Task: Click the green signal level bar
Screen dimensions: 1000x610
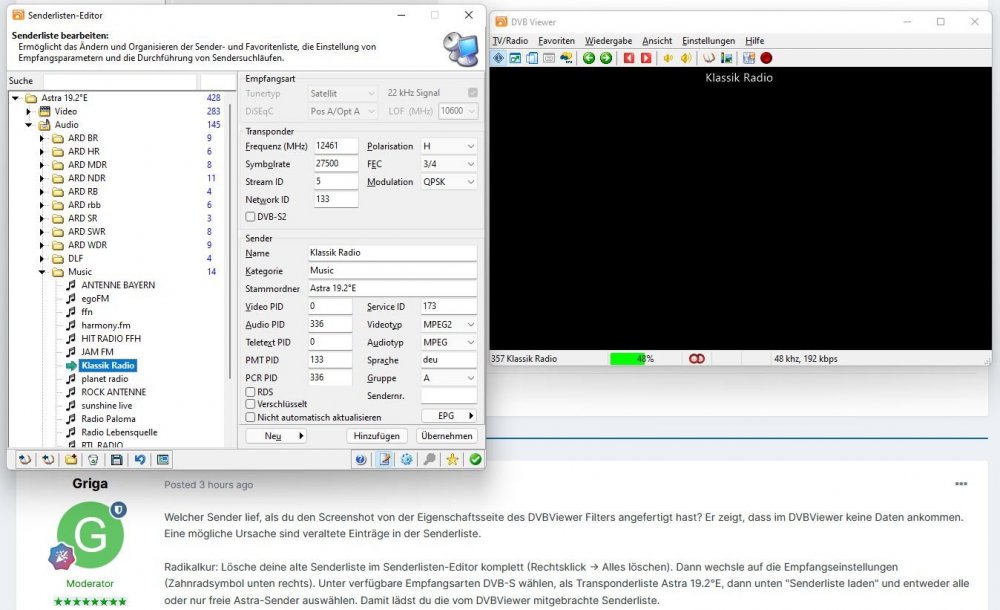Action: [x=627, y=358]
